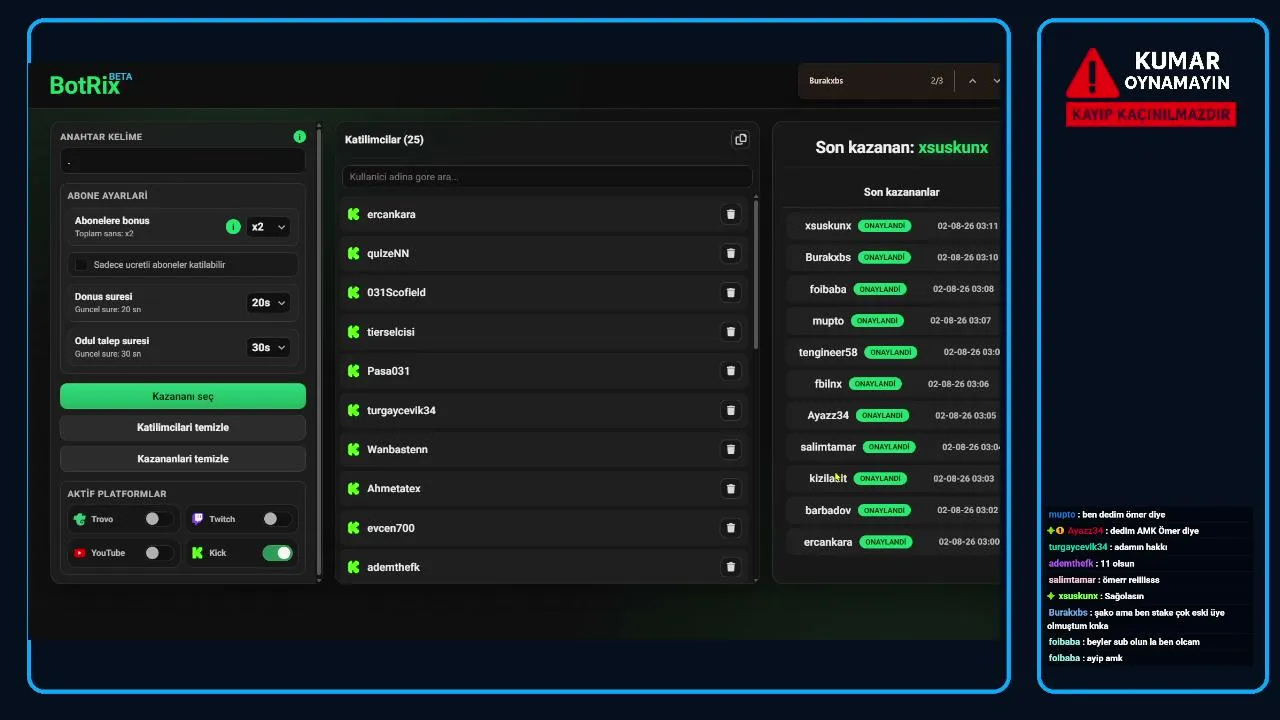The width and height of the screenshot is (1280, 720).
Task: Open the x2 subscriber bonus dropdown
Action: coord(268,227)
